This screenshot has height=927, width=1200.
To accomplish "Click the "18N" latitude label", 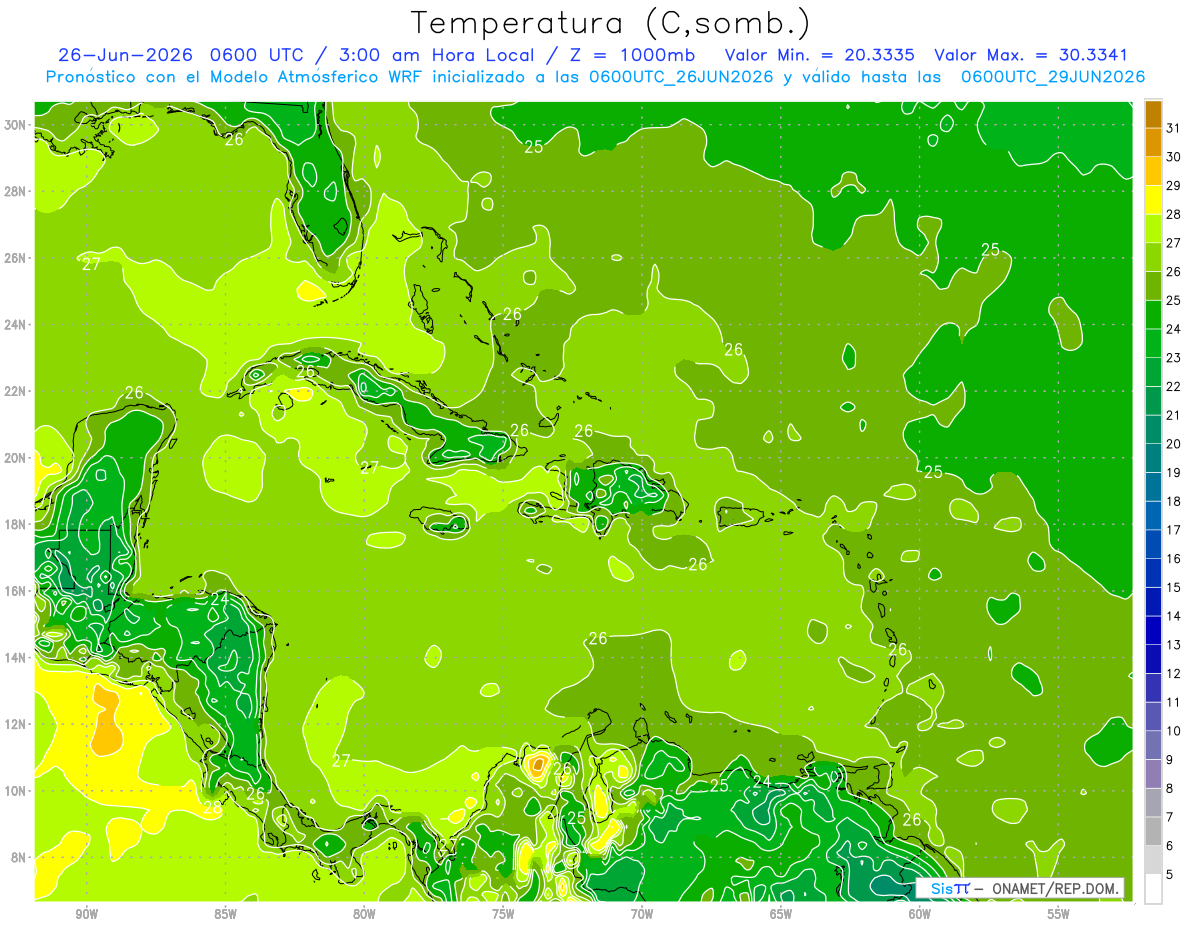I will [15, 524].
